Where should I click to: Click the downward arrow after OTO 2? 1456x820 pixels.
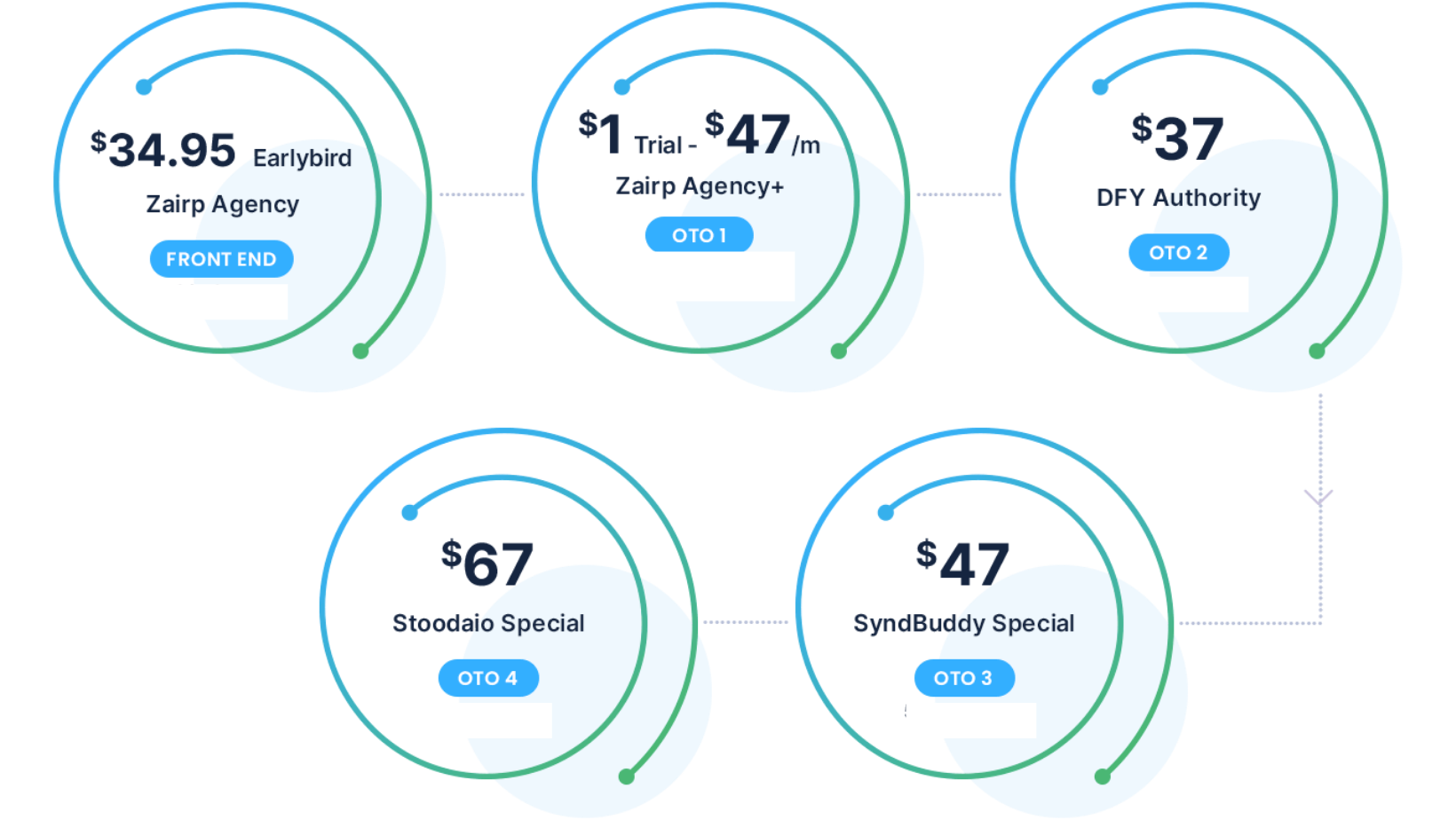coord(1319,497)
